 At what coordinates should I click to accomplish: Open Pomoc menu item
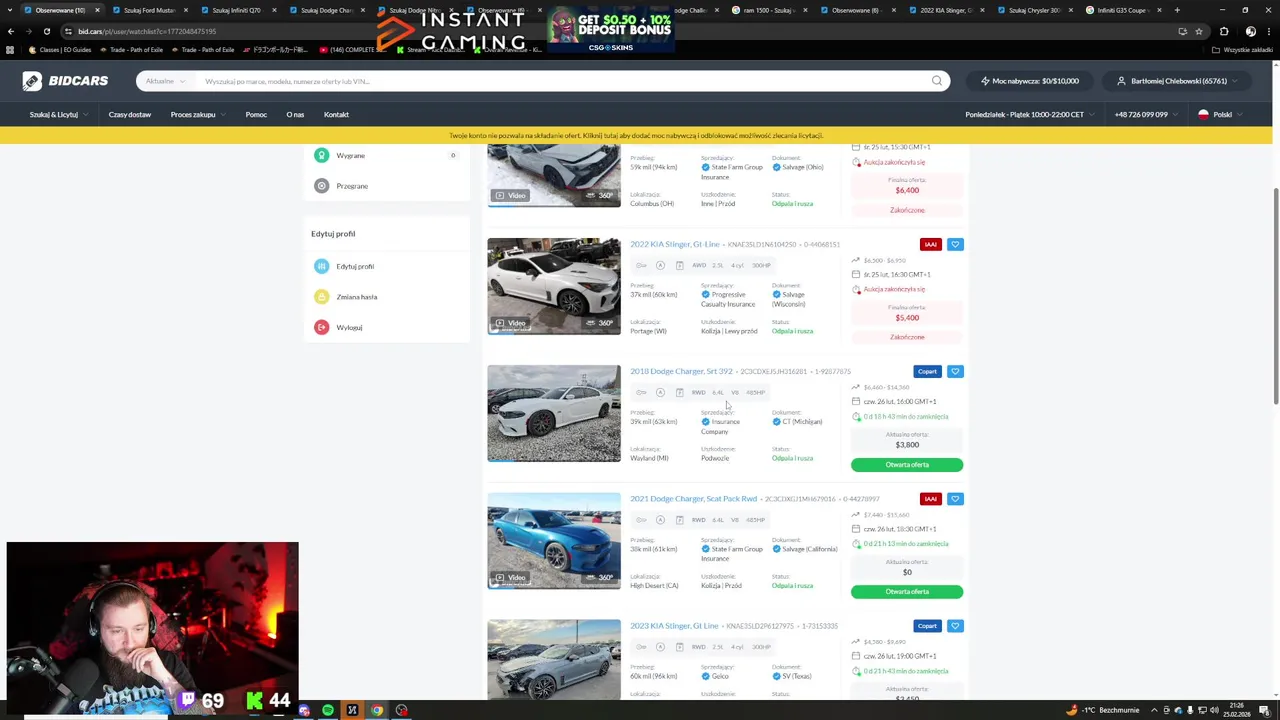coord(256,114)
